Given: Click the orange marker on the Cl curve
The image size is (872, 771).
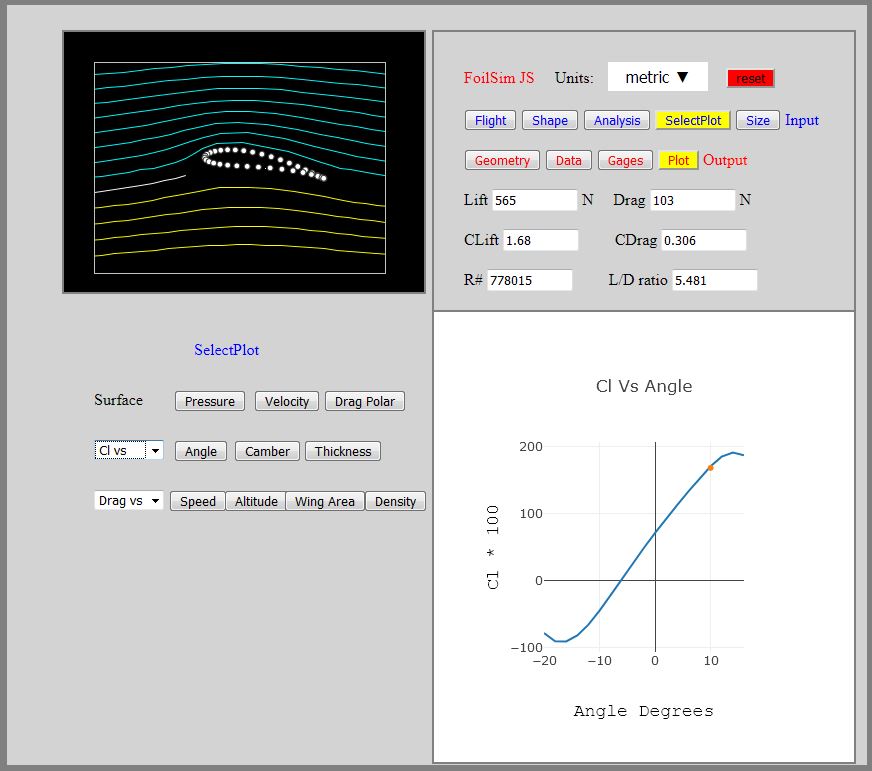Looking at the screenshot, I should click(711, 468).
